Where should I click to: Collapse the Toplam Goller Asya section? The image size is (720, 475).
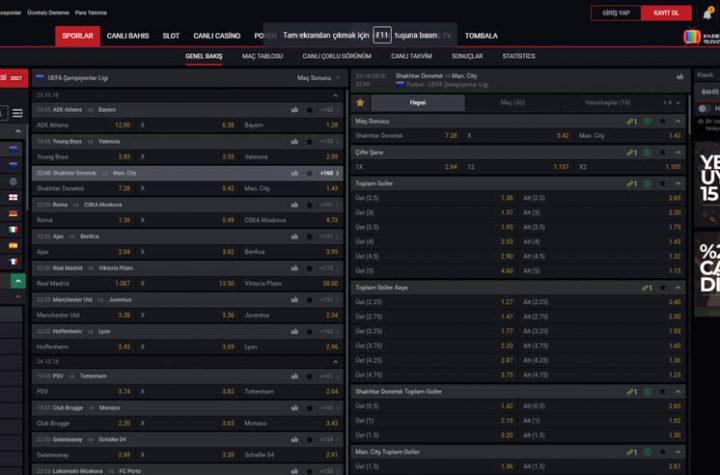[678, 288]
